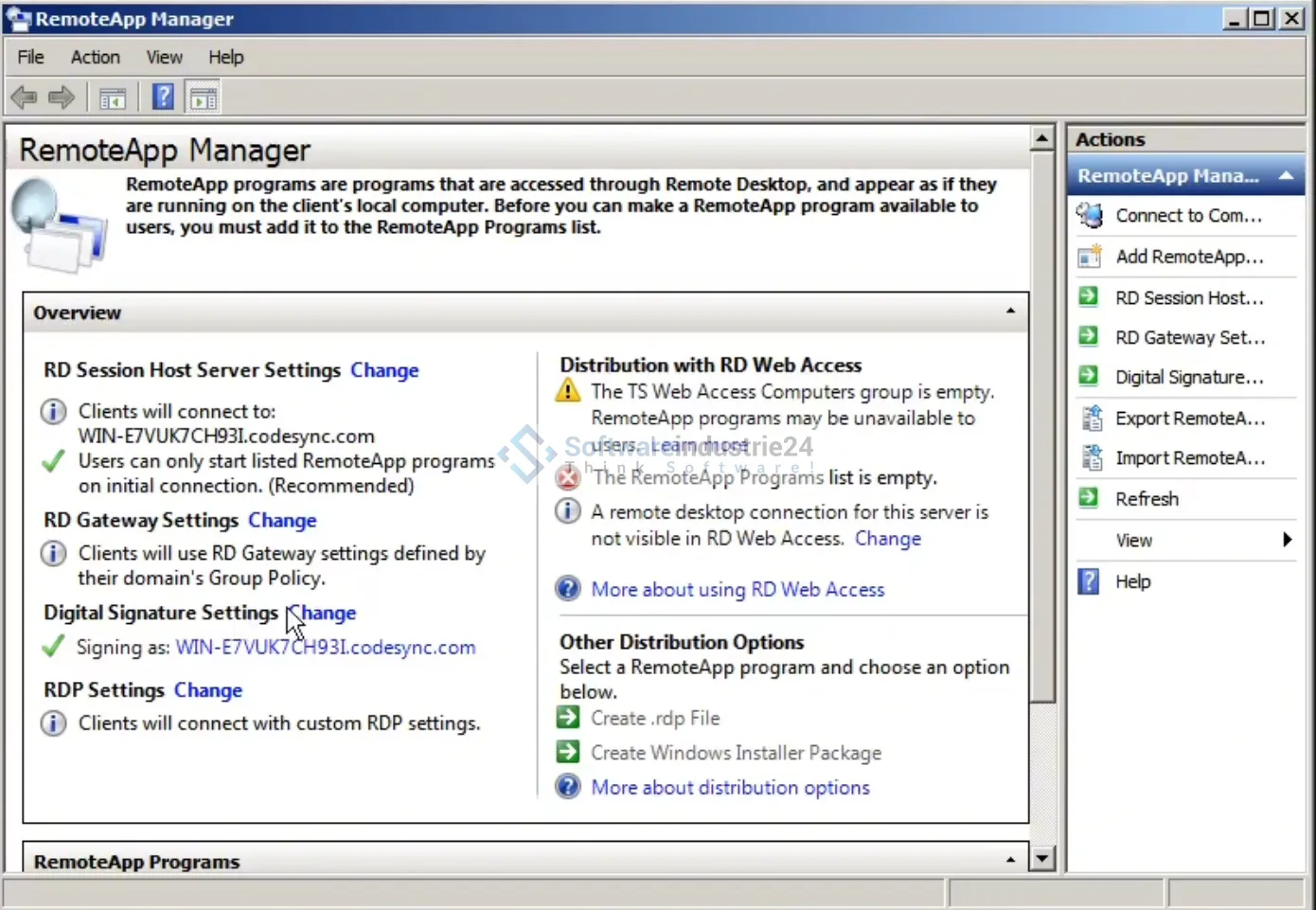Collapse the RemoteApp Manager actions header
This screenshot has width=1316, height=910.
[x=1286, y=176]
